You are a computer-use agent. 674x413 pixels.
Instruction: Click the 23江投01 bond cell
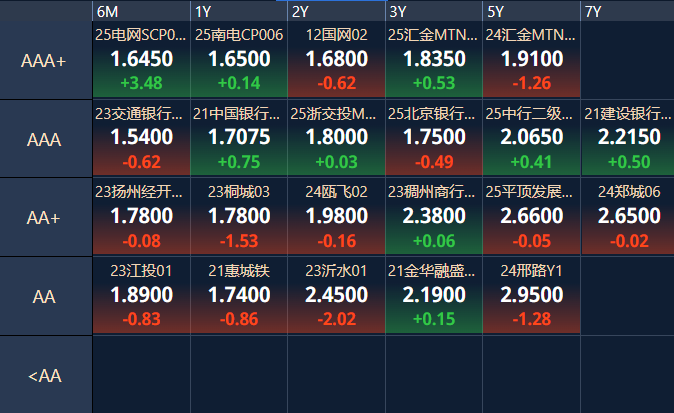[x=141, y=296]
